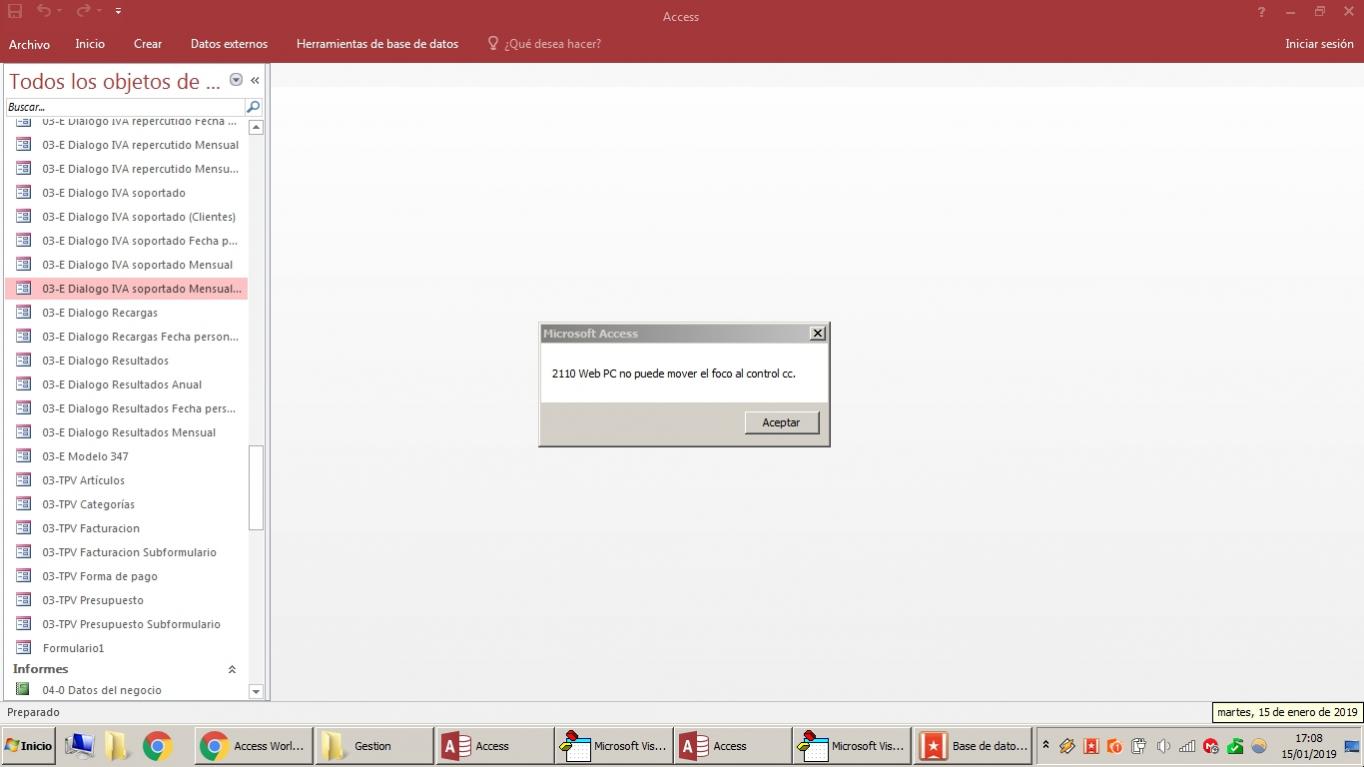Switch to the Crear ribbon tab
1364x767 pixels.
click(x=148, y=44)
